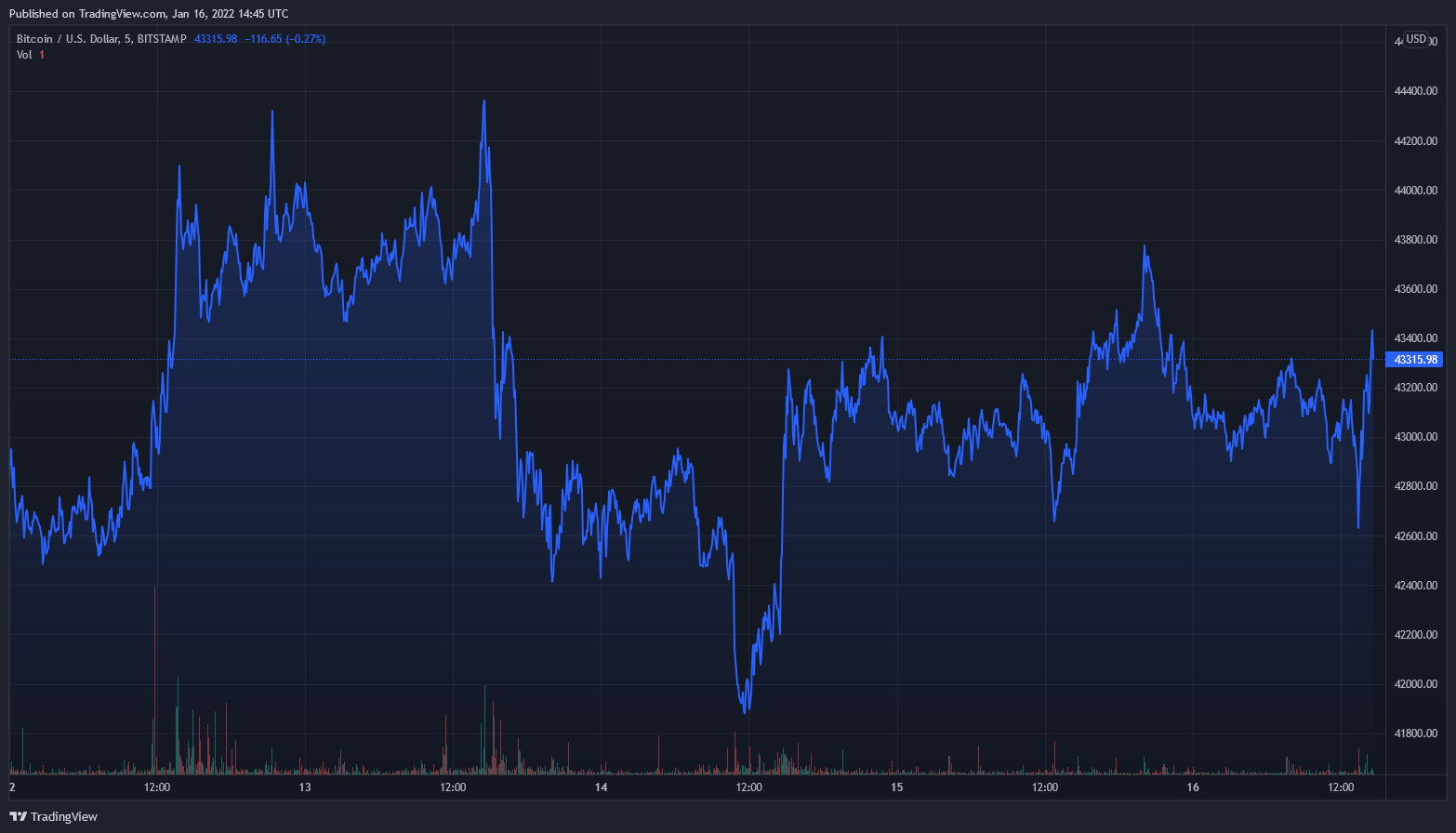Click the 43315.98 value in the chart legend

coord(216,39)
